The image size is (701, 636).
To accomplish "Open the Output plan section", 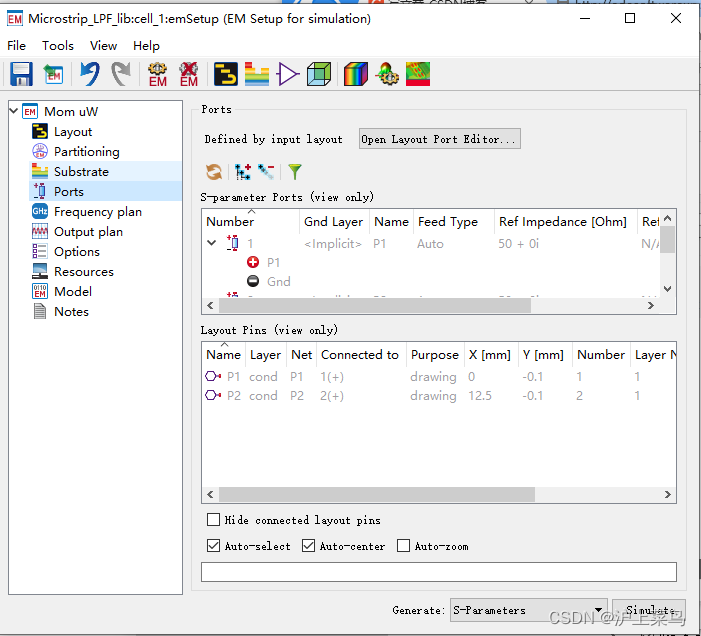I will point(89,232).
